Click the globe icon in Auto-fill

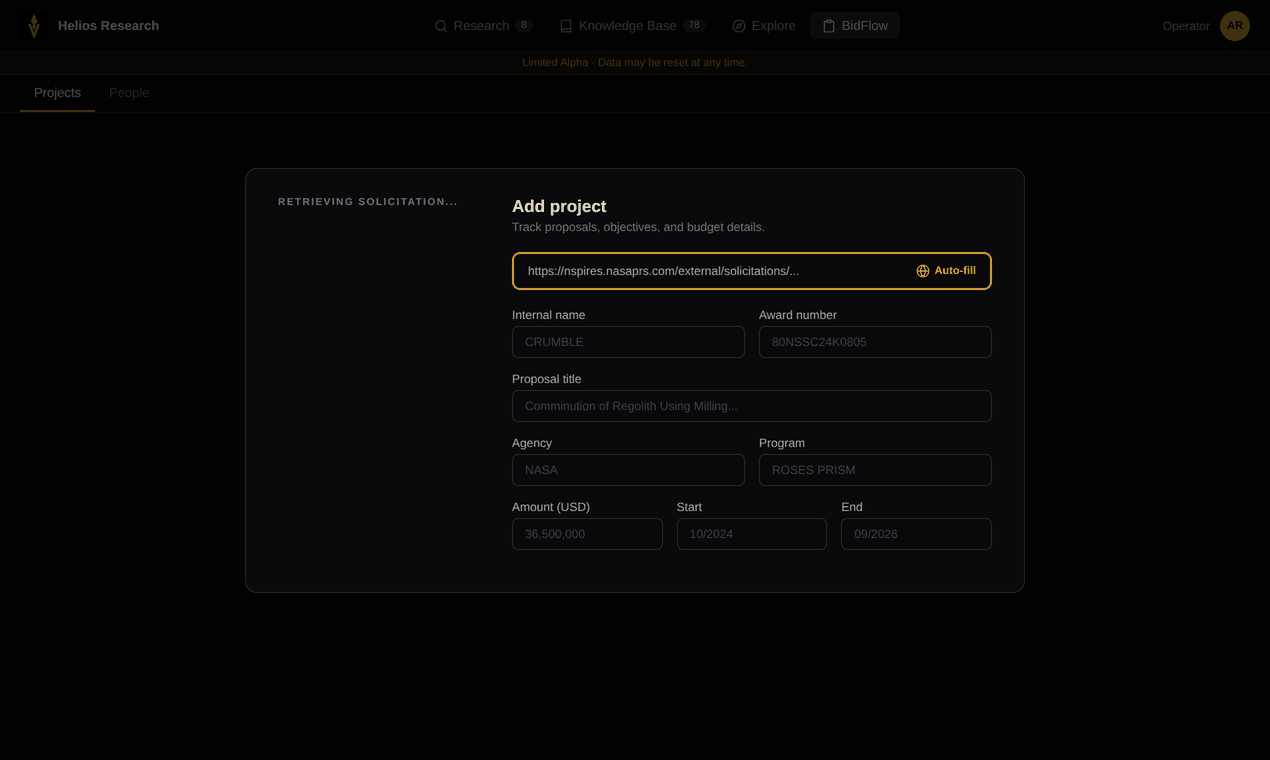click(923, 271)
